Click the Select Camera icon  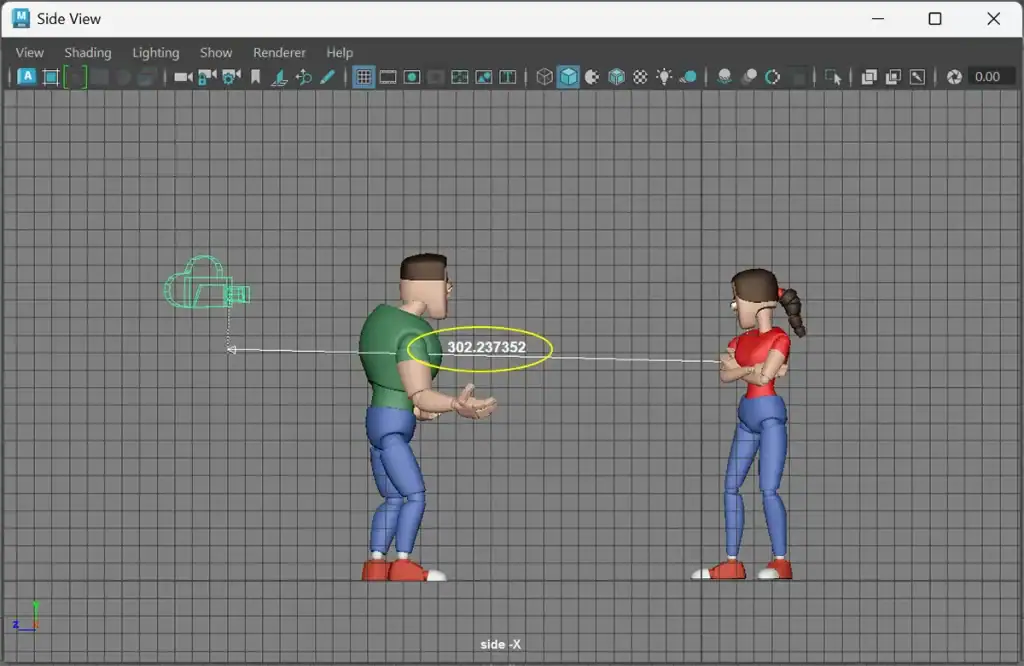click(183, 77)
